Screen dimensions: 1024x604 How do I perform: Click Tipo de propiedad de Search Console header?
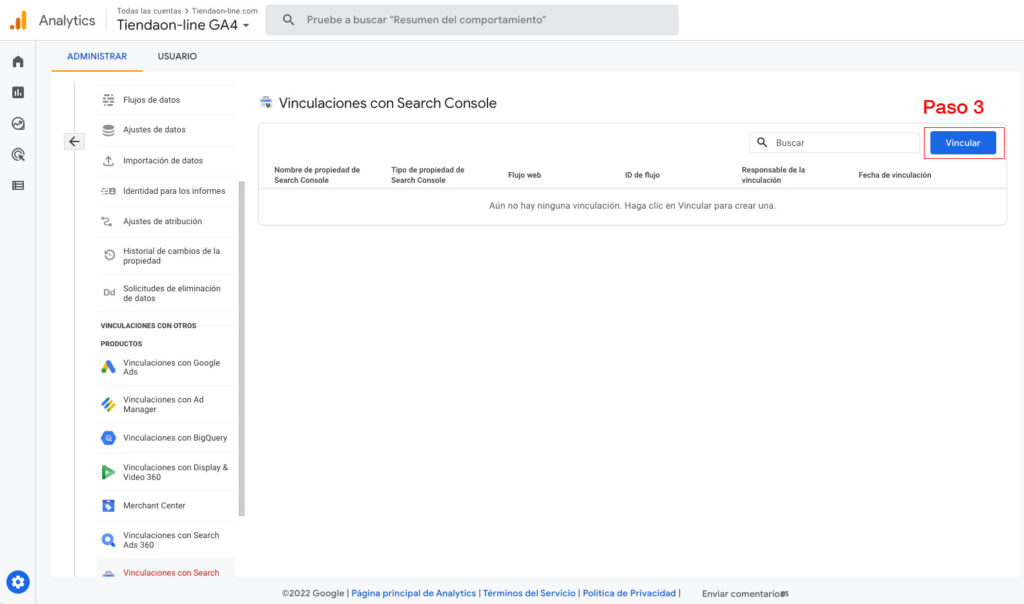[x=428, y=175]
